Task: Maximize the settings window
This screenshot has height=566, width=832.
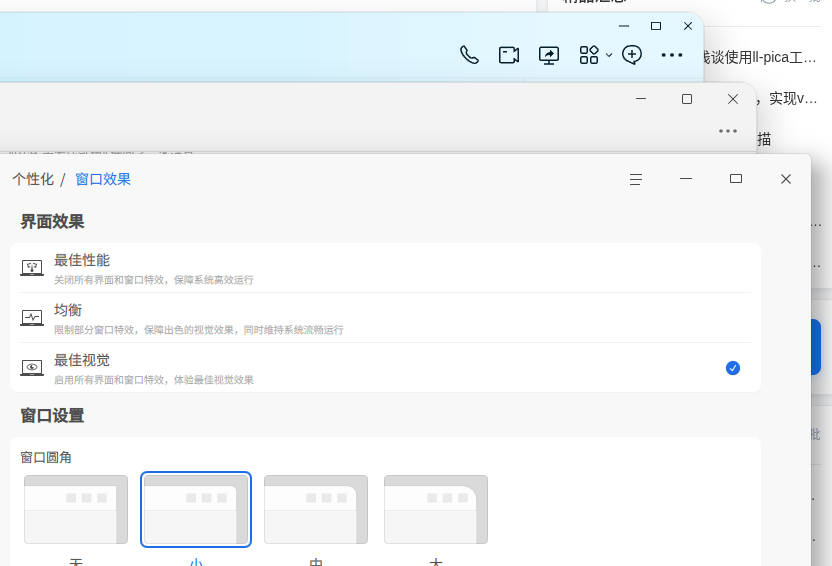Action: pos(735,179)
